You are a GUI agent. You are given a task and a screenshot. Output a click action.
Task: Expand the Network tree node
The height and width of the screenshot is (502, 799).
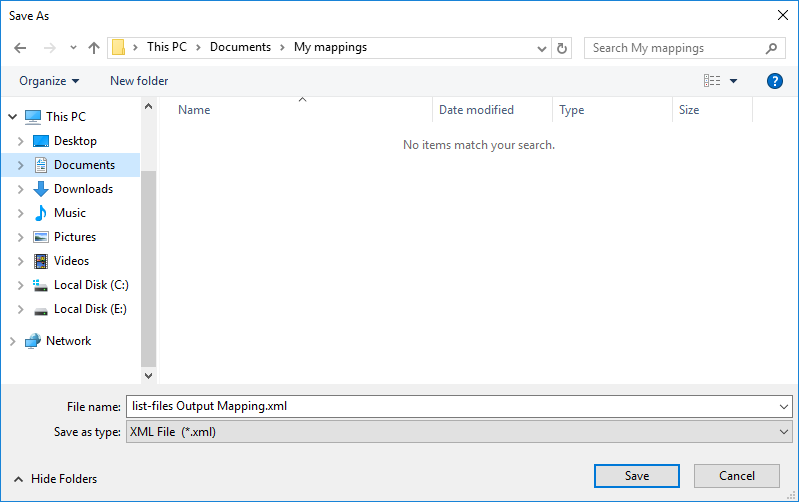click(x=12, y=341)
